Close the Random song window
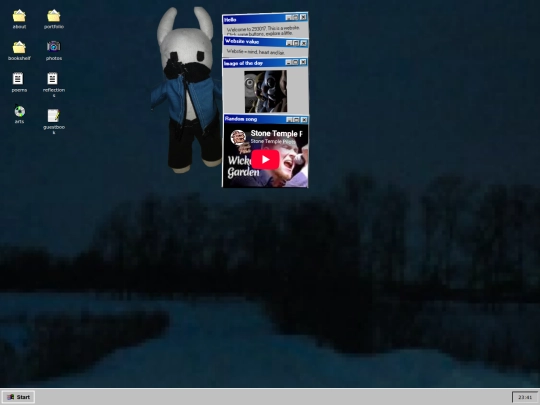 [304, 120]
